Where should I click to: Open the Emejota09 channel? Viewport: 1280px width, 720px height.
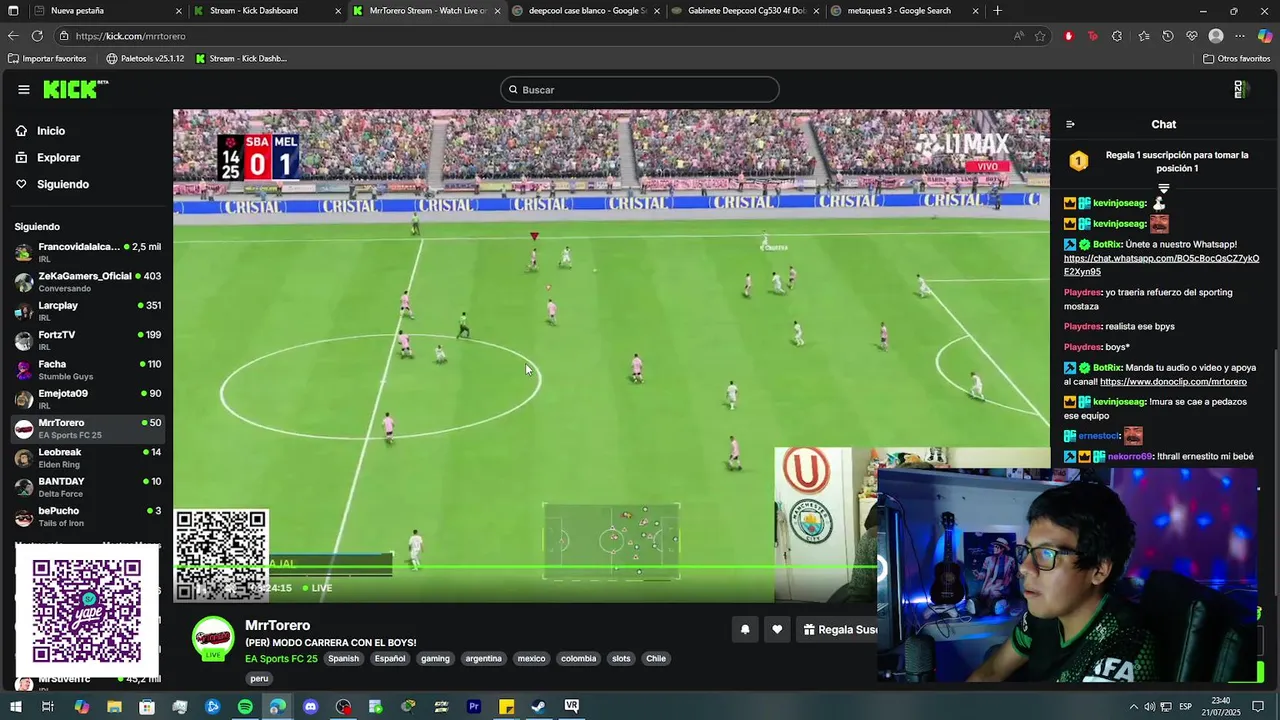click(88, 399)
